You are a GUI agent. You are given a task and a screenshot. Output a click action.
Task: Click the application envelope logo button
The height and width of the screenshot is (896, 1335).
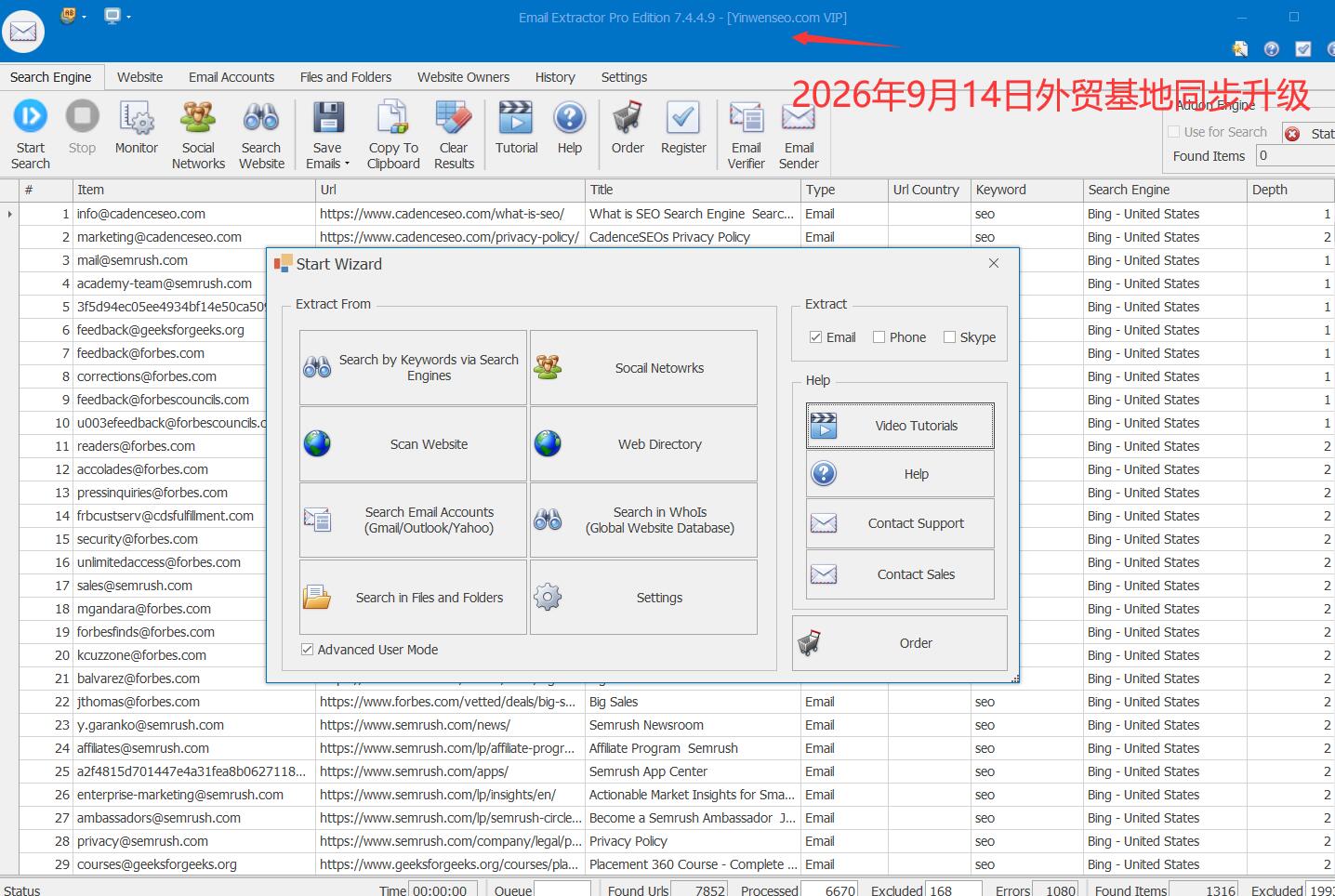[x=23, y=33]
